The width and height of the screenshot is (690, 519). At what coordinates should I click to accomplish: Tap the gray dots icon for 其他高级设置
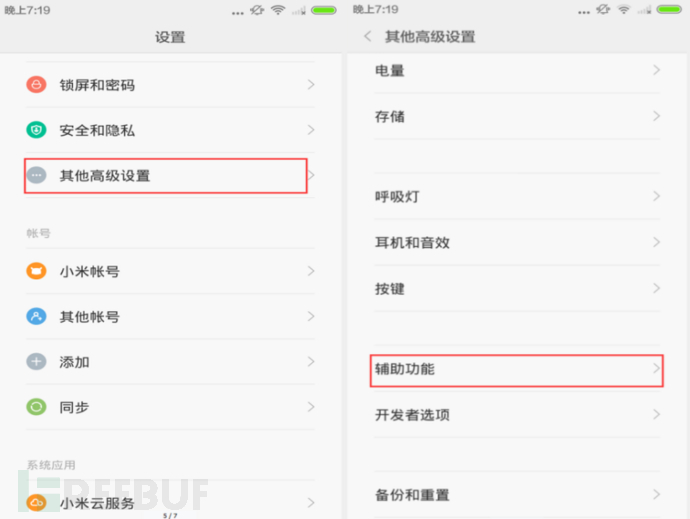[36, 175]
